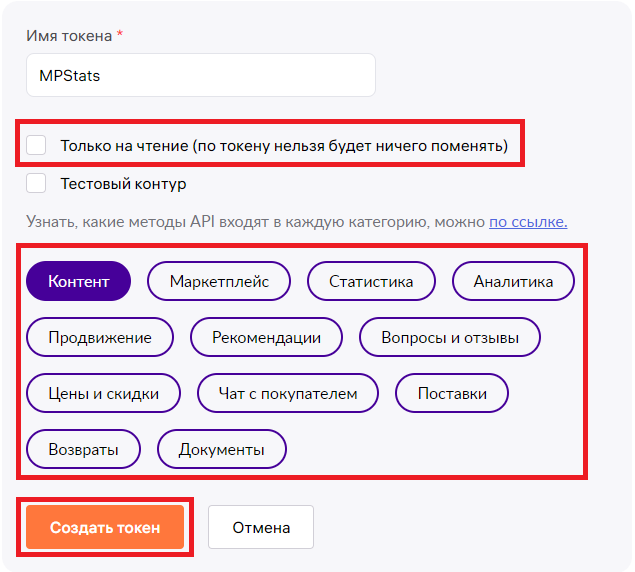The image size is (635, 572).
Task: Select the Статистика category
Action: [x=371, y=281]
